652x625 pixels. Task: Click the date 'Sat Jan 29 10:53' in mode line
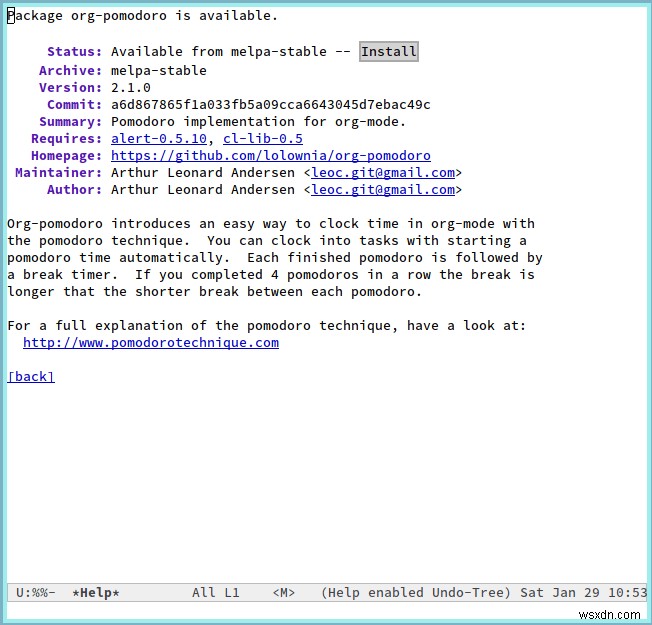583,593
